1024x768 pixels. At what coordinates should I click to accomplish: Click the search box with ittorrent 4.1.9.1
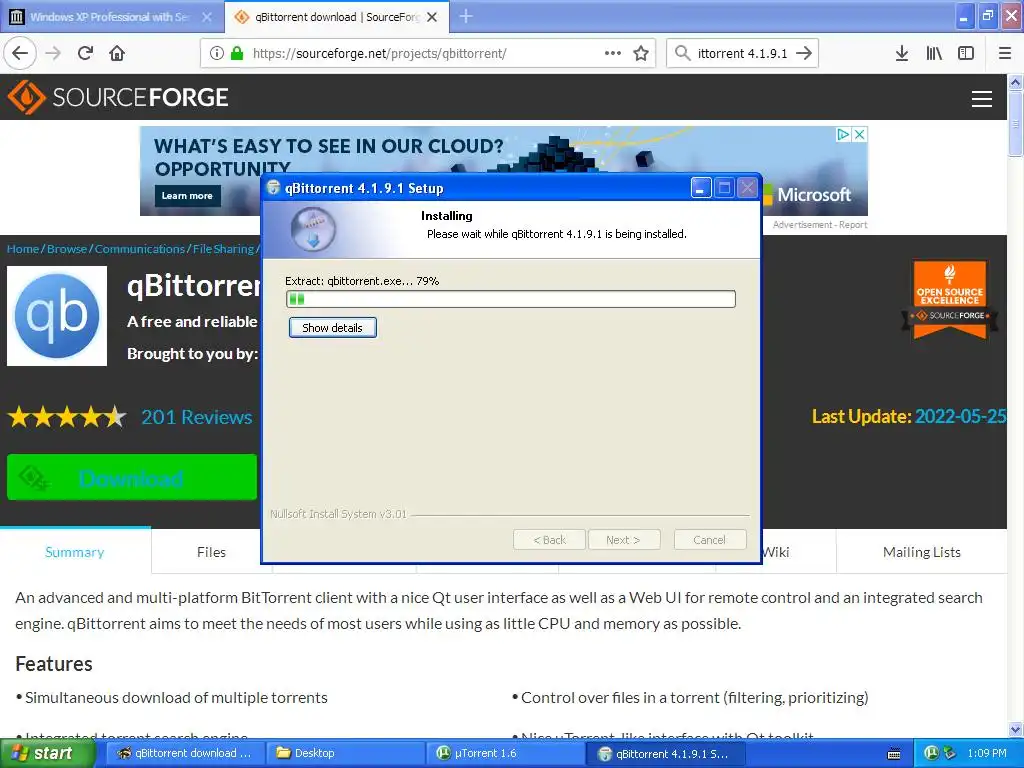pos(743,53)
